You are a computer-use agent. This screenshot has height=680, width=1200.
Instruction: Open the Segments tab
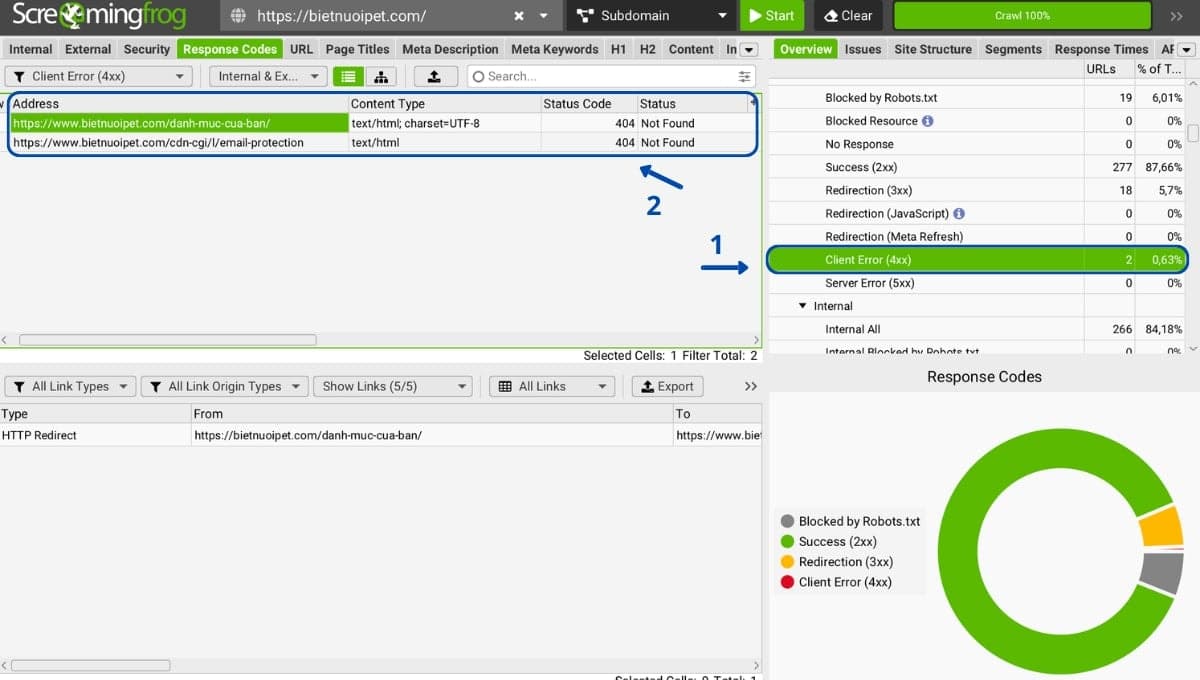click(1013, 49)
